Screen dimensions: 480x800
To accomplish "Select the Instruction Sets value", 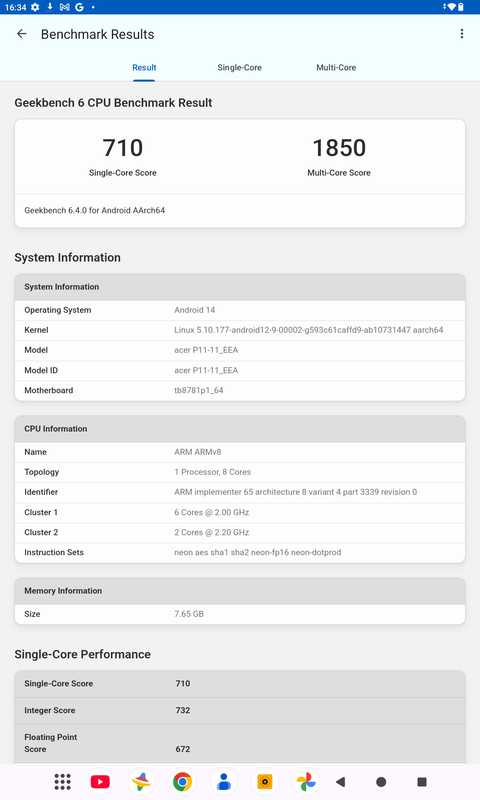I will click(258, 553).
